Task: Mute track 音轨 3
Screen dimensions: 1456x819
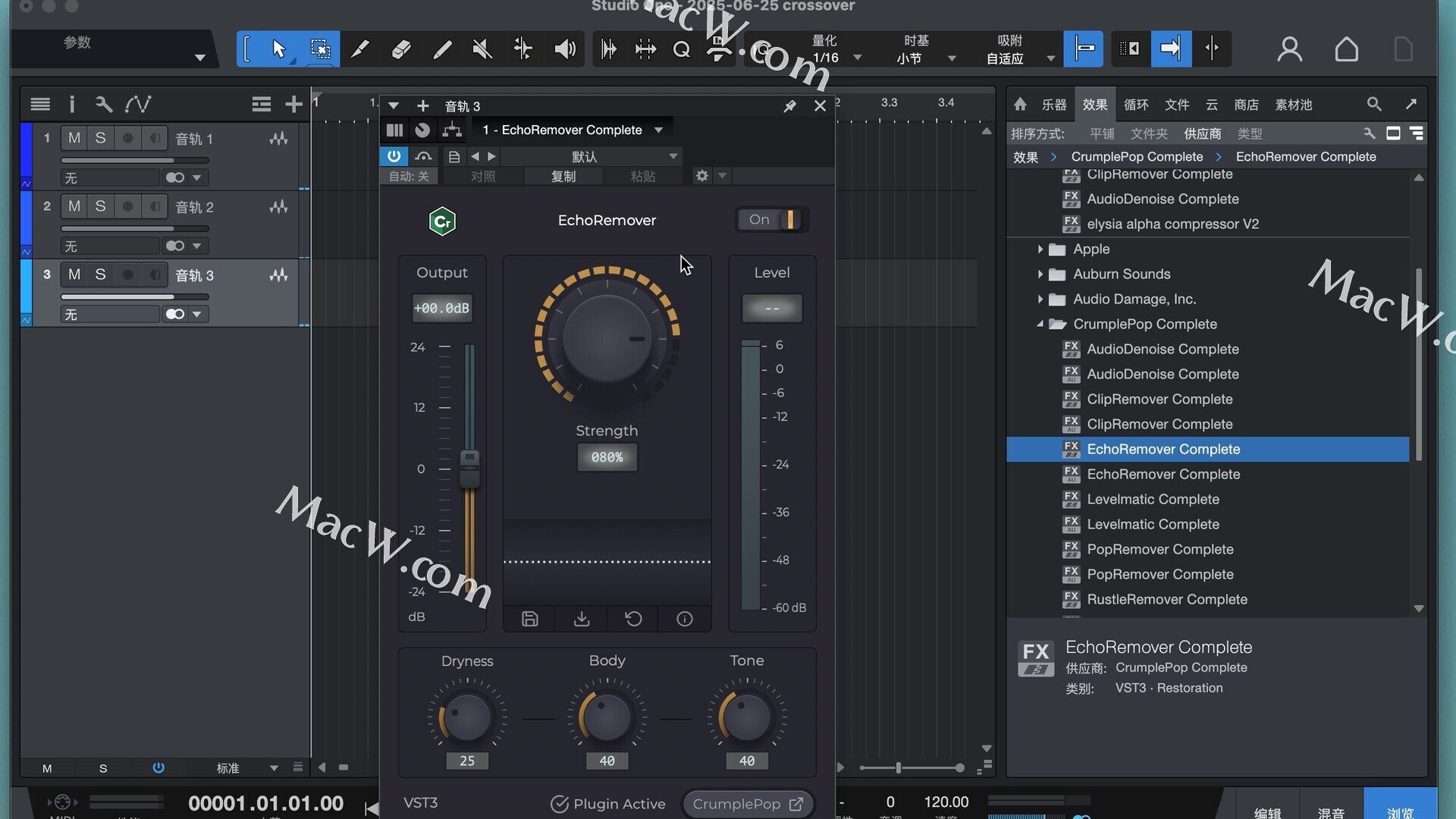Action: tap(74, 275)
